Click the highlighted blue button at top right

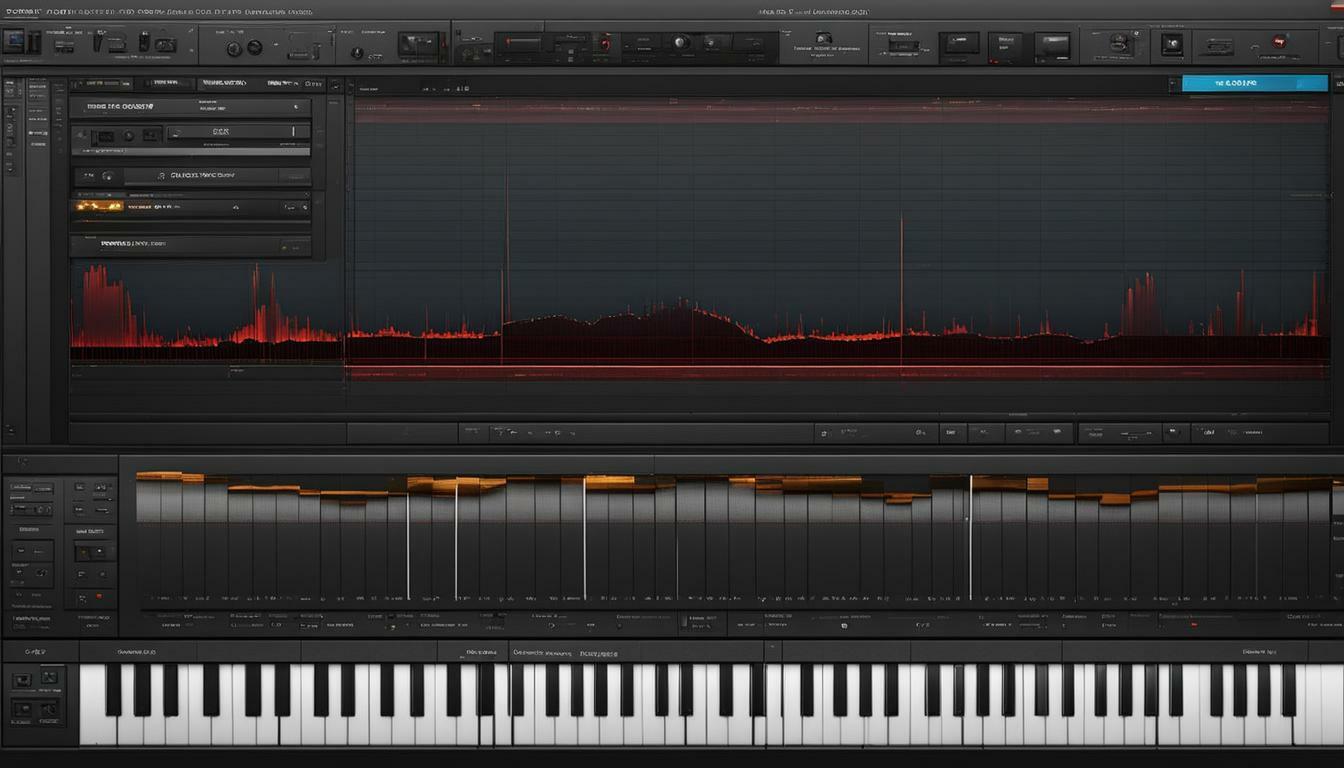[1254, 83]
